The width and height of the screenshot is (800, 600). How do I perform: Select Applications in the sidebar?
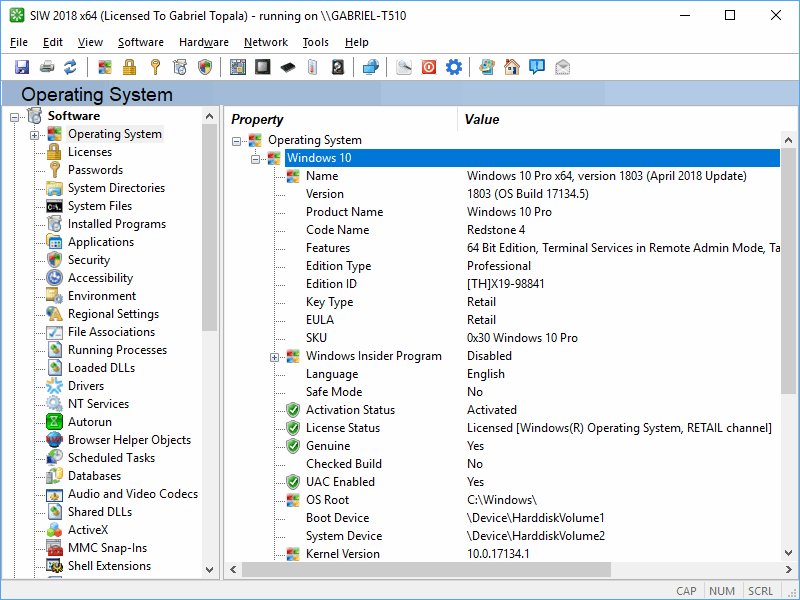[x=101, y=242]
